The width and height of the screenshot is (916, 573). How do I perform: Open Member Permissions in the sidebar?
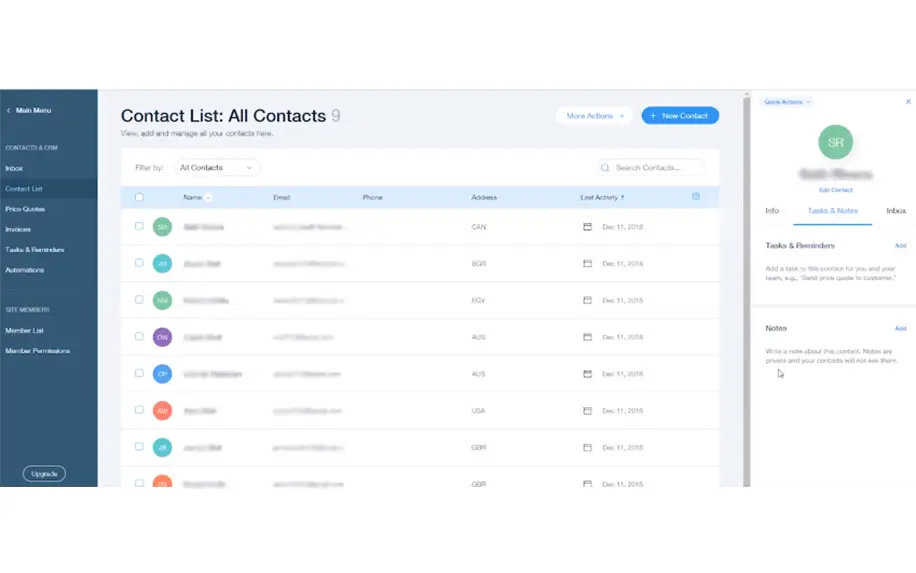(37, 350)
